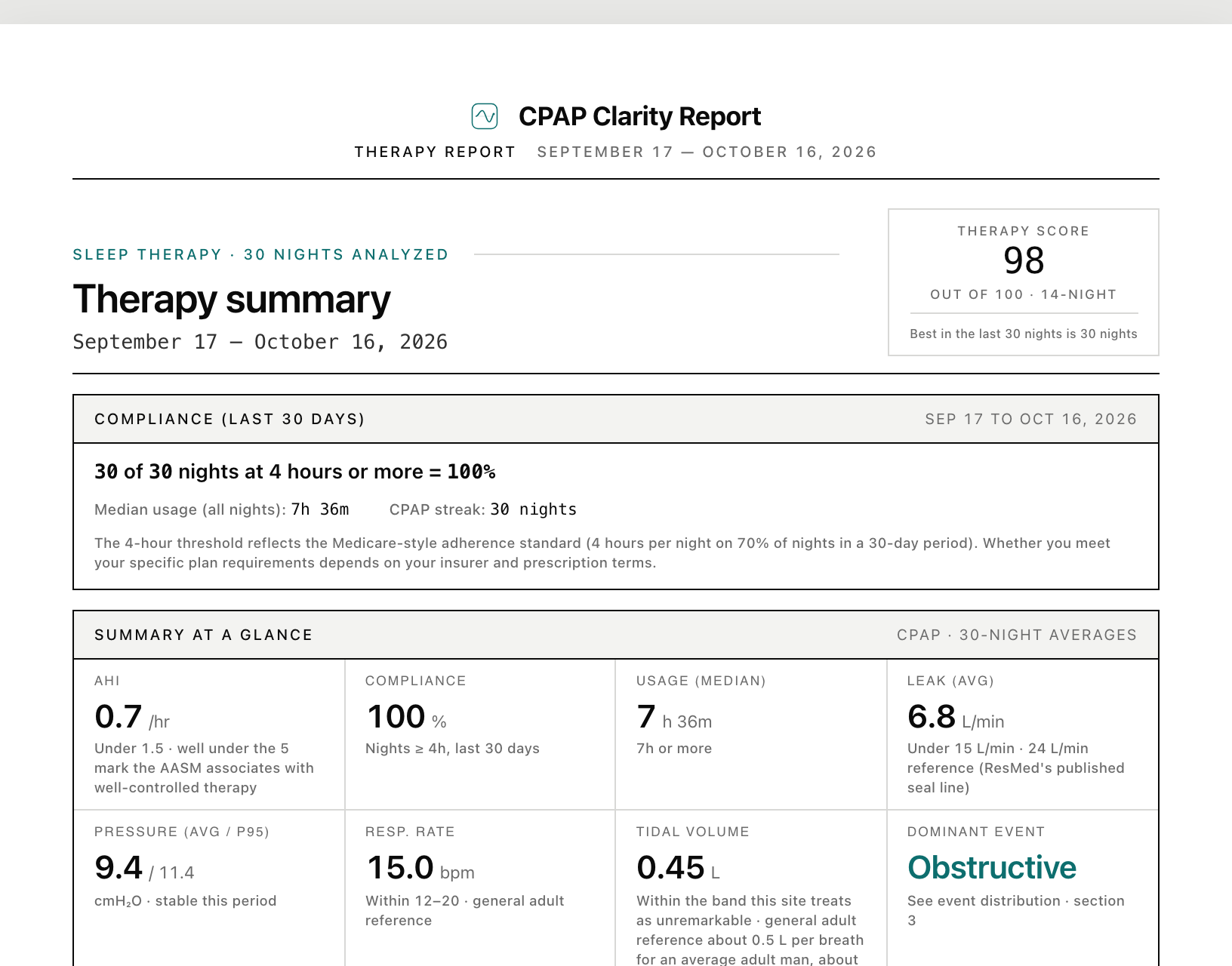Click the 7h or more usage caption
This screenshot has height=966, width=1232.
[674, 749]
